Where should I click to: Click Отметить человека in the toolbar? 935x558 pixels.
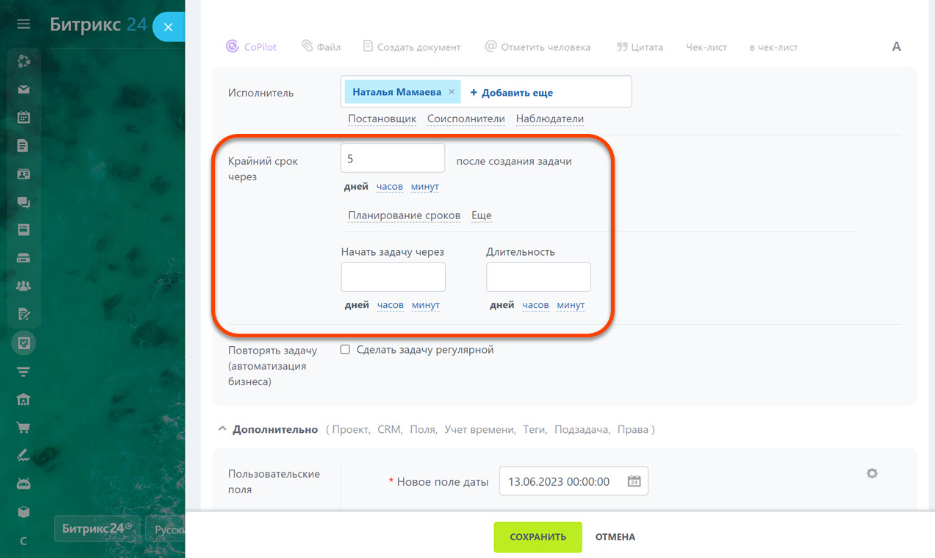click(x=537, y=47)
